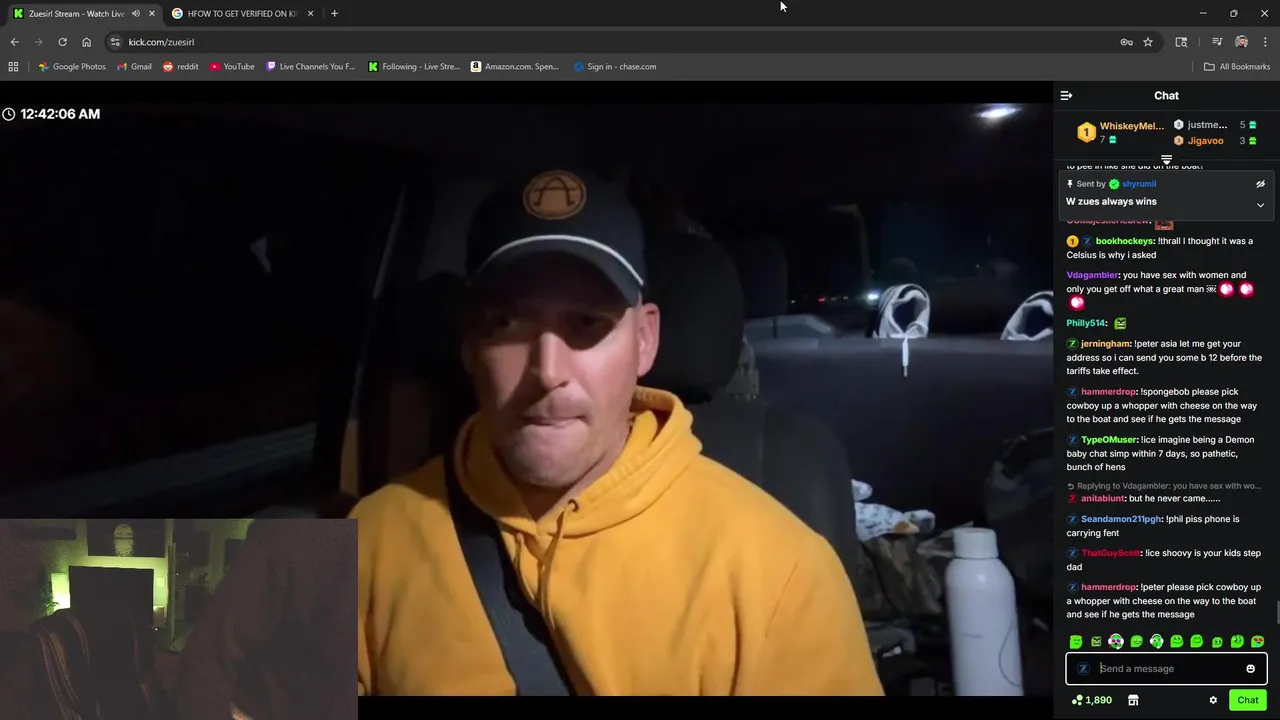Open the apps grid in bookmarks bar
1280x720 pixels.
point(13,67)
